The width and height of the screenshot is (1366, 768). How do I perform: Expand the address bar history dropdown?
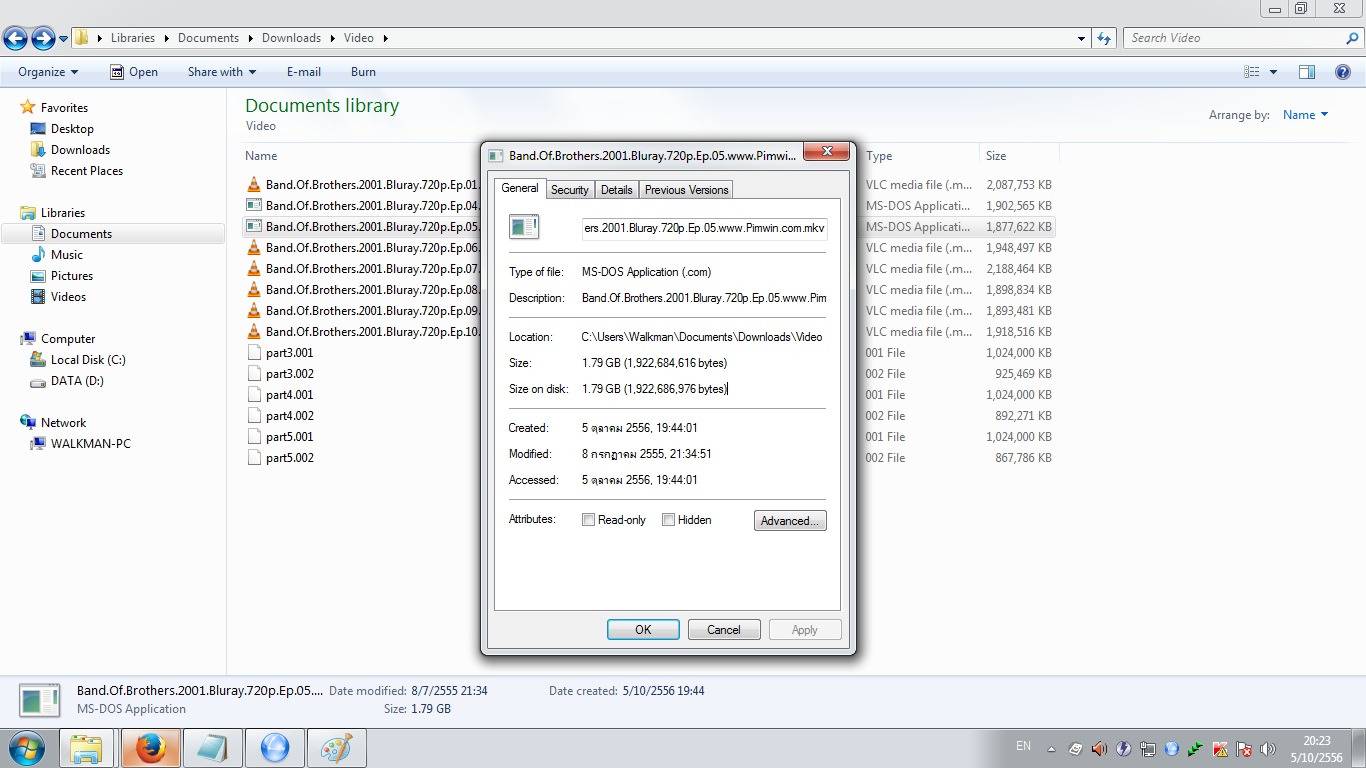click(1082, 38)
